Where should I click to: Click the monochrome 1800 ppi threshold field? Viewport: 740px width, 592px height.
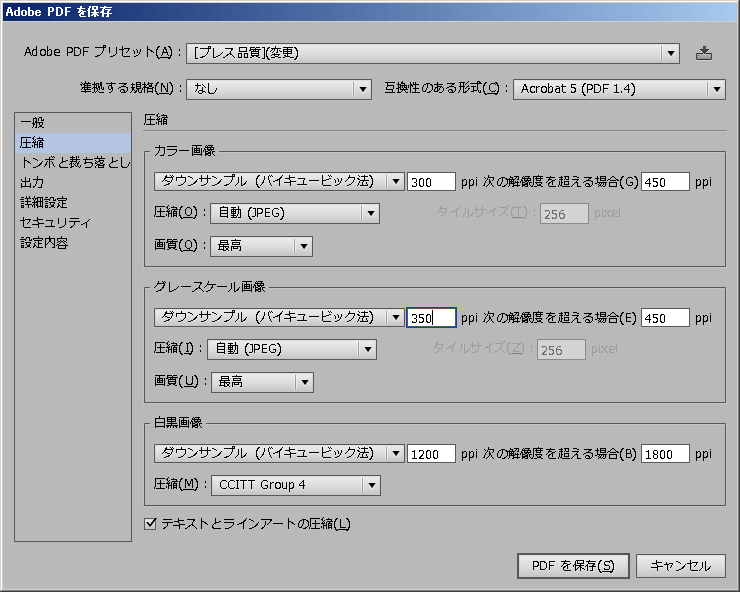[x=665, y=454]
